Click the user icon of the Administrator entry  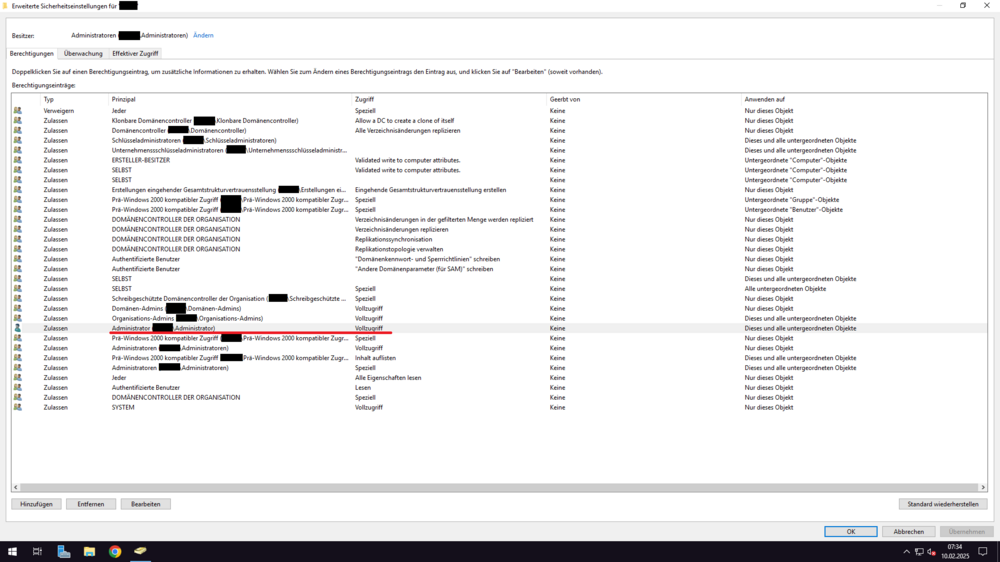17,328
